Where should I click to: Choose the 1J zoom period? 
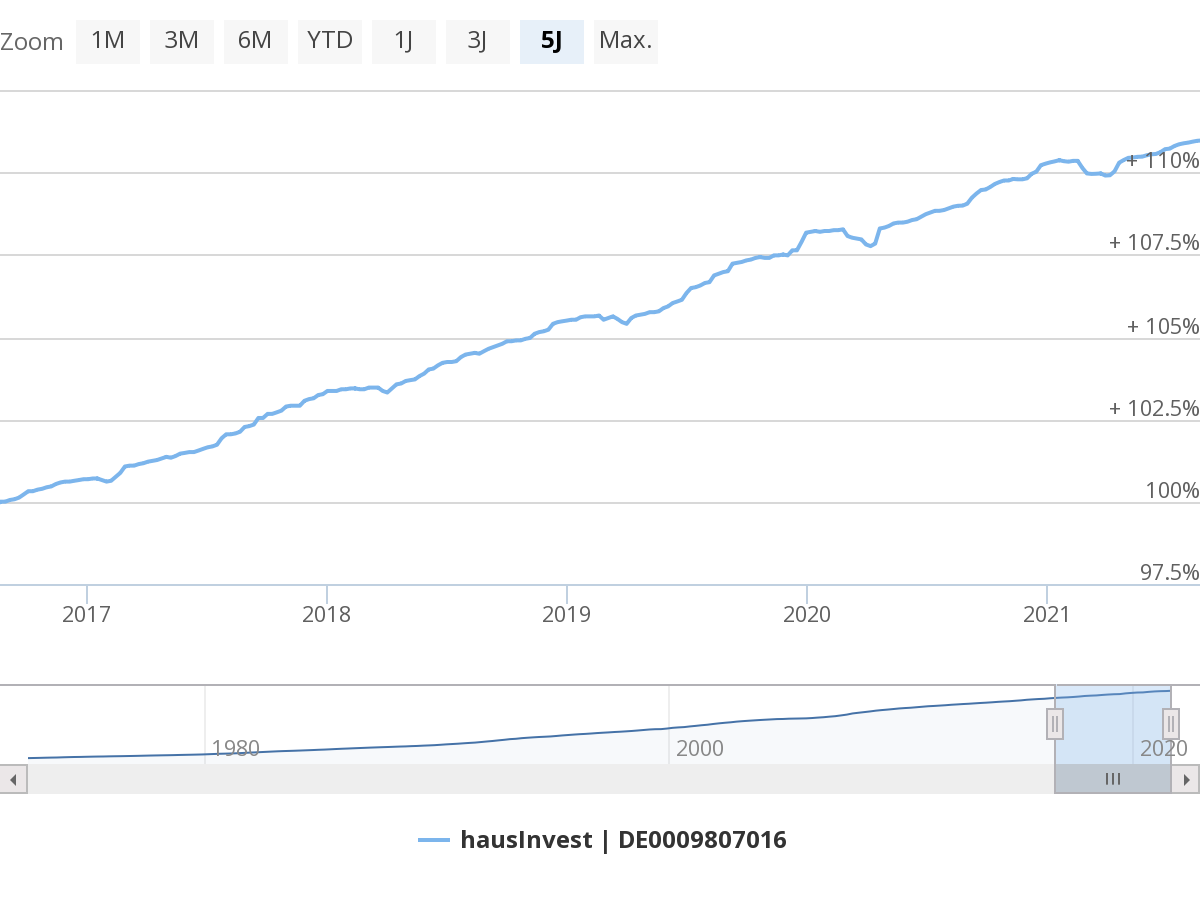pyautogui.click(x=404, y=41)
